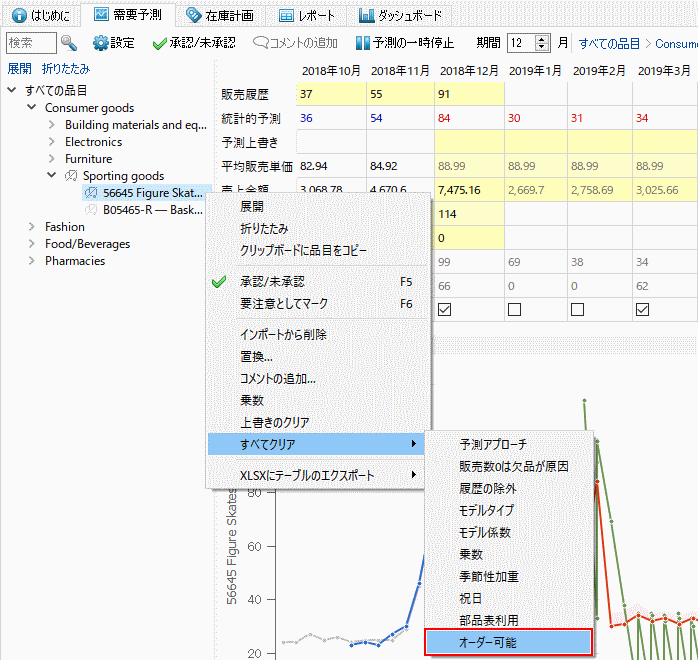This screenshot has height=660, width=698.
Task: Click the add comment speech bubble icon
Action: point(261,43)
